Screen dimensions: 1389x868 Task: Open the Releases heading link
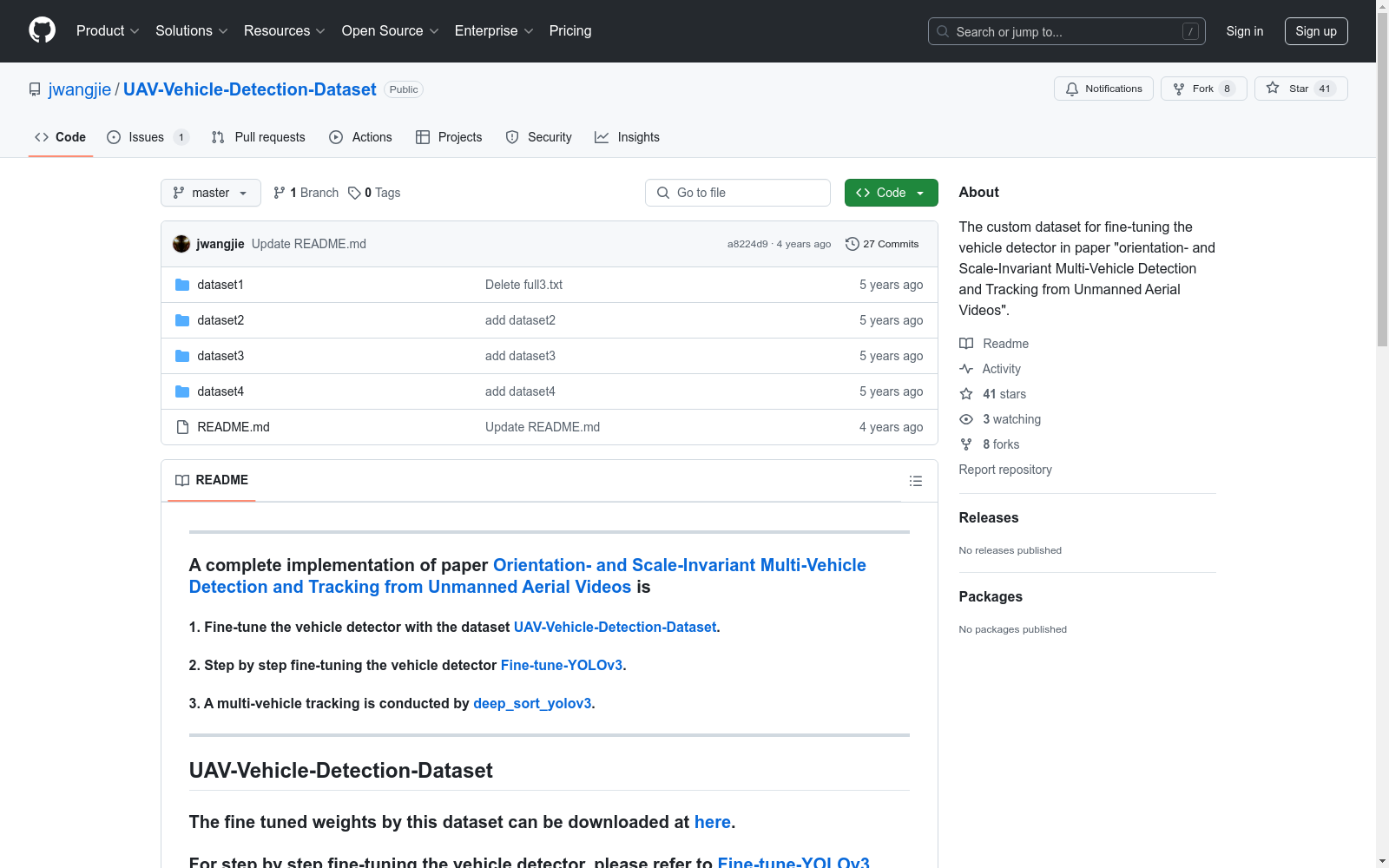[x=989, y=517]
